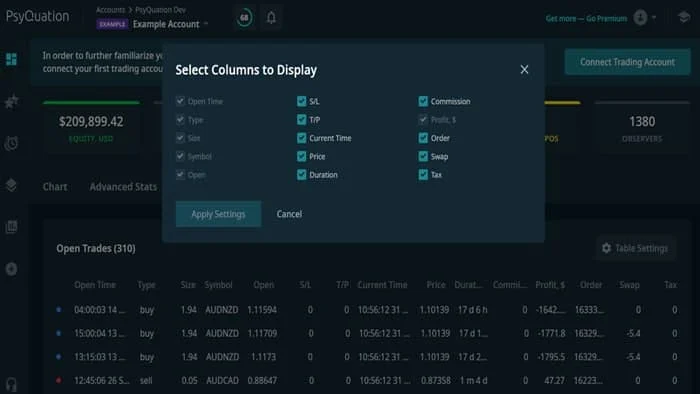The height and width of the screenshot is (394, 700).
Task: Select the 0.05 size cell
Action: 189,381
